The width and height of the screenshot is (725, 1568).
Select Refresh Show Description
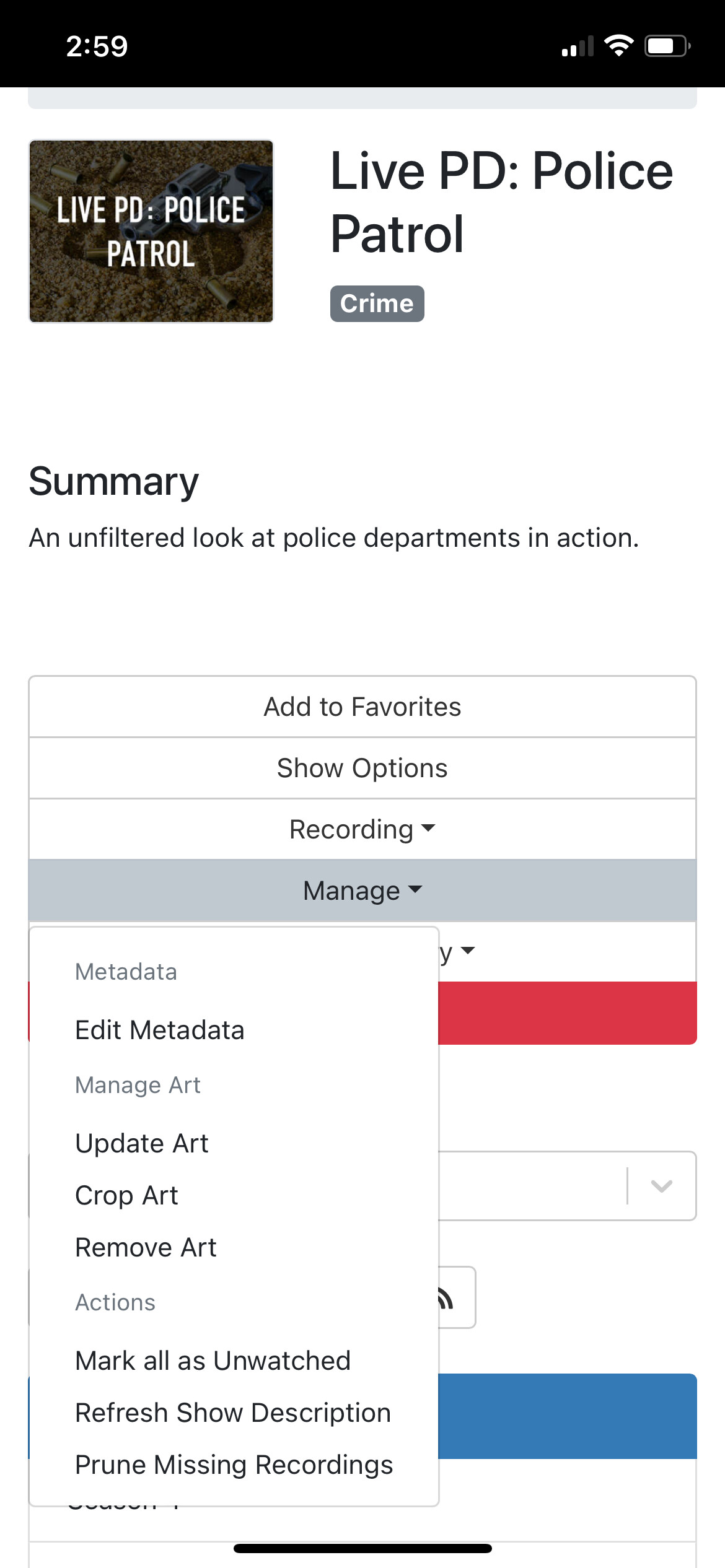tap(233, 1413)
